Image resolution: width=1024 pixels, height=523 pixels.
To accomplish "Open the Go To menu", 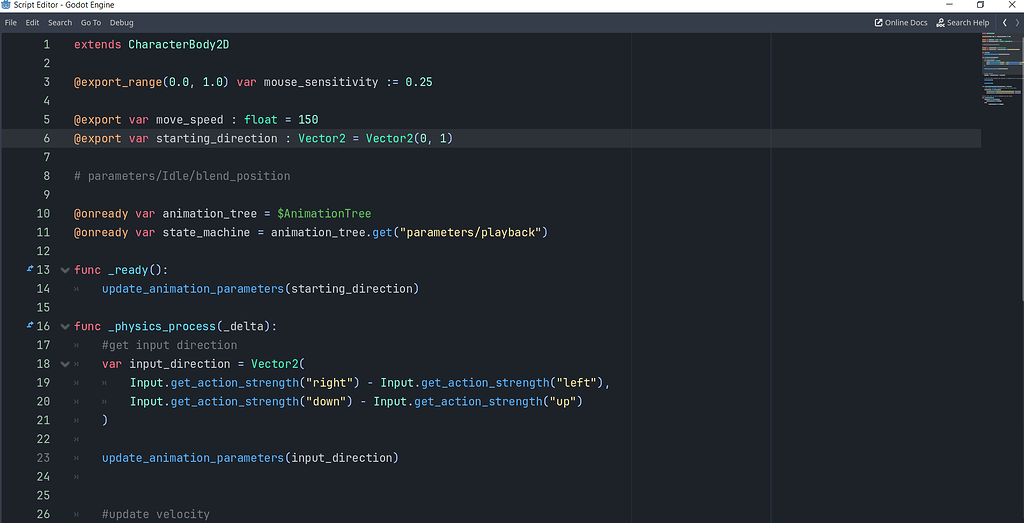I will pyautogui.click(x=91, y=23).
